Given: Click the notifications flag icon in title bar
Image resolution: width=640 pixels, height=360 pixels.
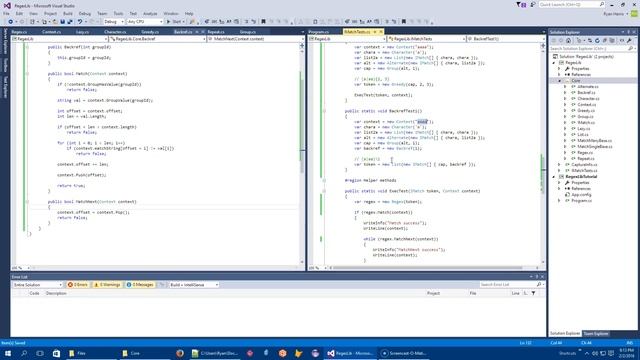Looking at the screenshot, I should pos(521,4).
